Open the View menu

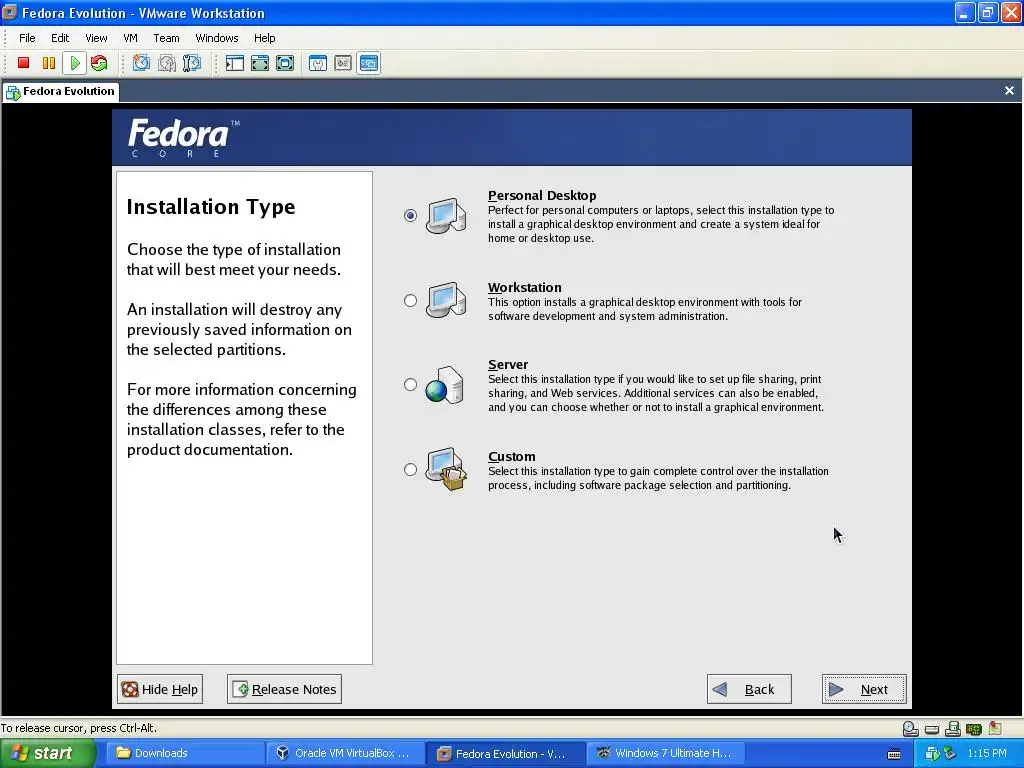coord(96,38)
